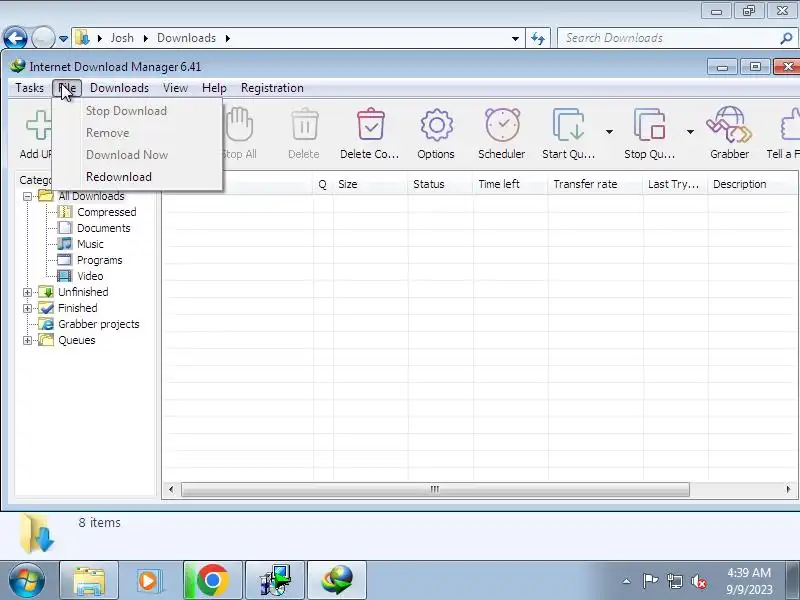Launch the Grabber tool icon
Screen dimensions: 800x600
(x=729, y=124)
